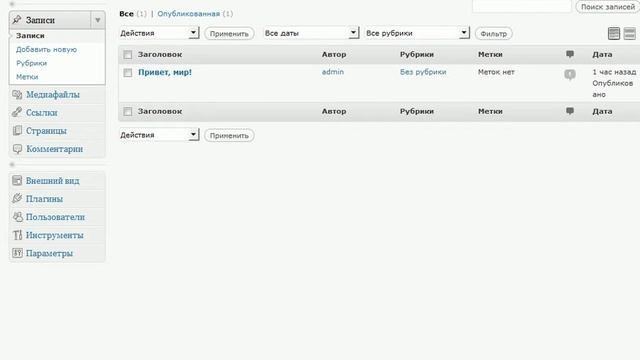The height and width of the screenshot is (360, 640).
Task: Open Добавить новую submenu item
Action: coord(46,49)
